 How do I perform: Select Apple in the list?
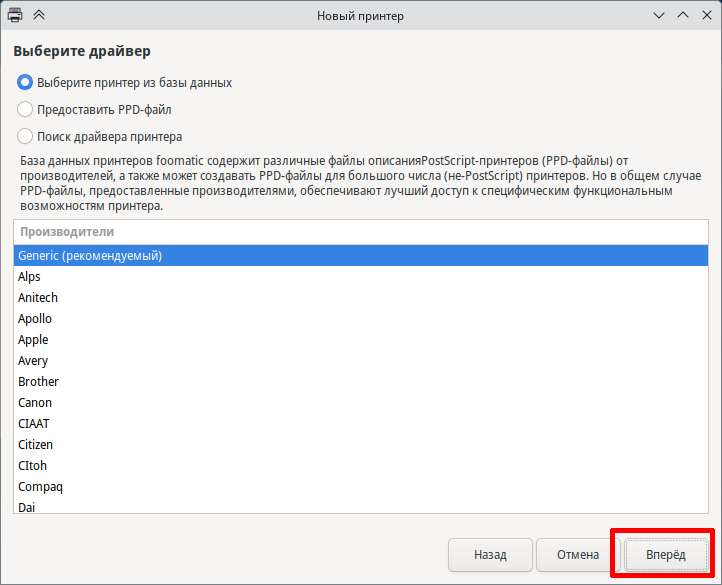point(361,340)
